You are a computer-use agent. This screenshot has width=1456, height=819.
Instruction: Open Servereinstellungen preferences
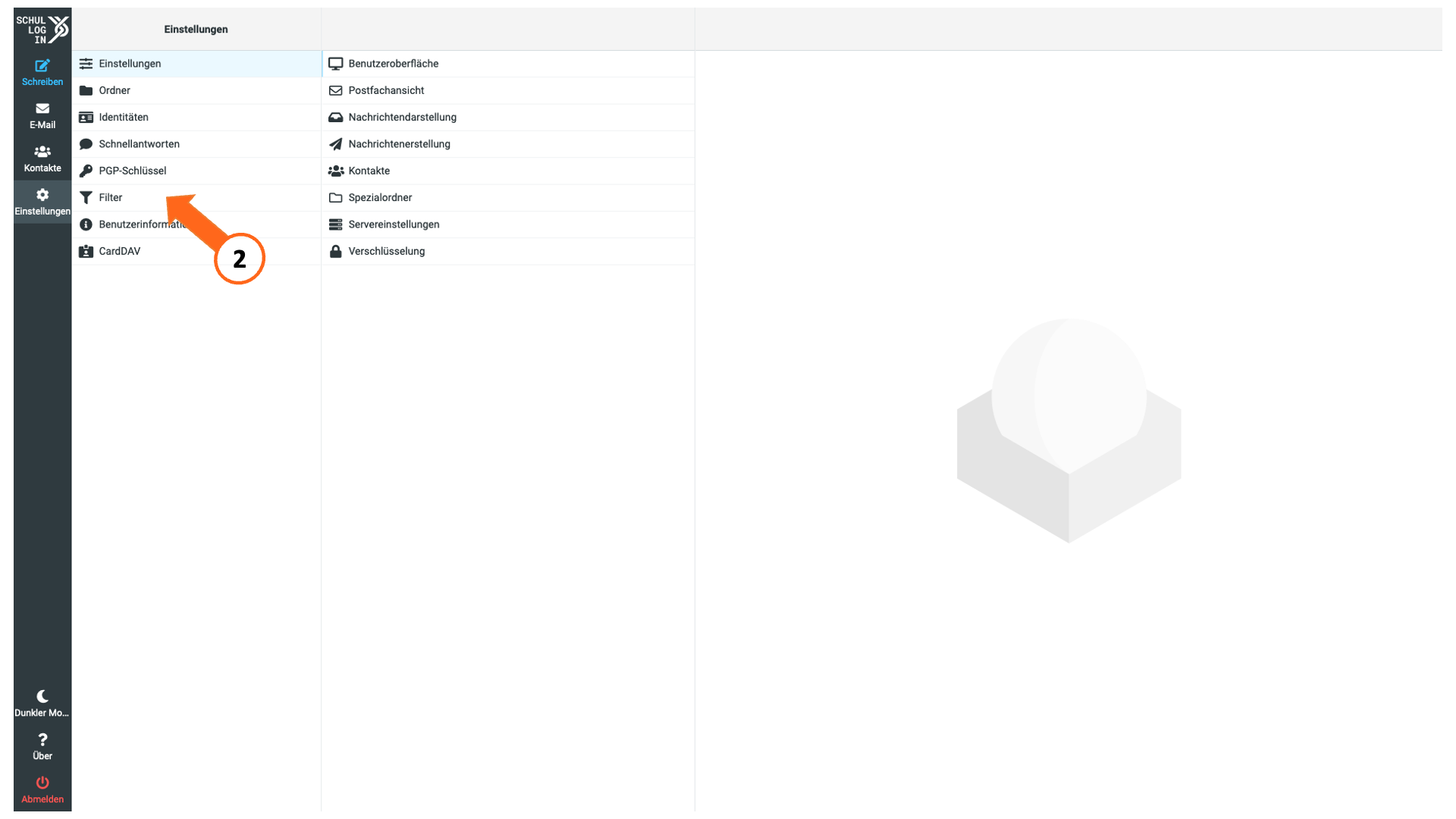click(x=508, y=224)
